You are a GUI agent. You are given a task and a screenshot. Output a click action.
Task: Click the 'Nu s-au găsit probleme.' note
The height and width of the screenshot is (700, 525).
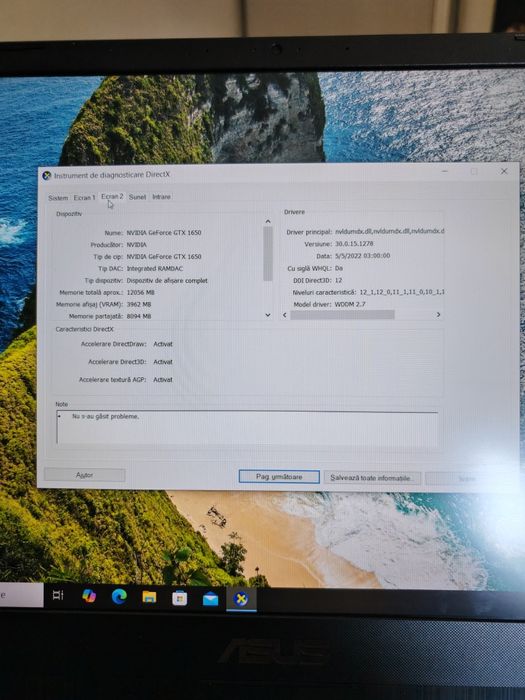coord(106,417)
